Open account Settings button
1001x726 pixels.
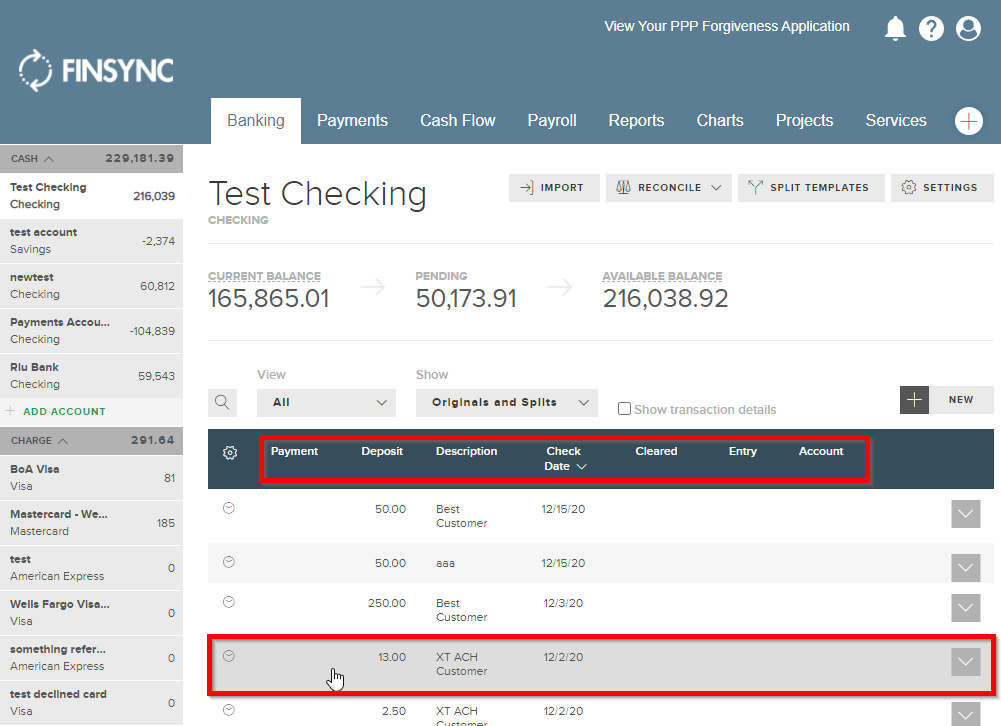[x=942, y=188]
